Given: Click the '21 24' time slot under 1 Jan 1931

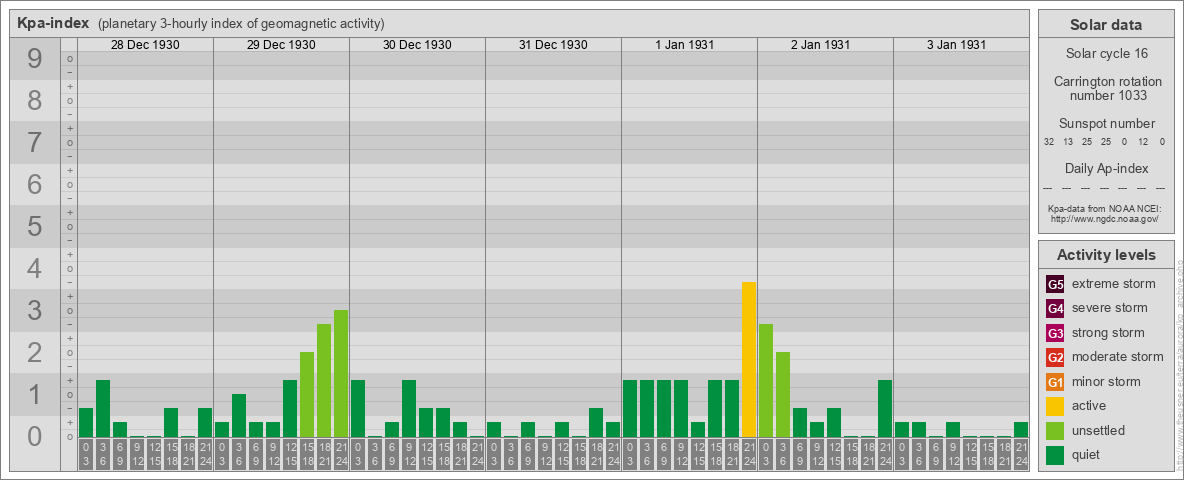Looking at the screenshot, I should point(748,456).
